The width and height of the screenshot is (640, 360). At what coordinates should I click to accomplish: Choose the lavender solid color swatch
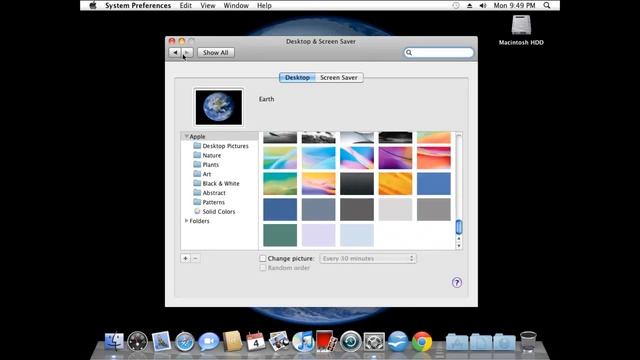(x=318, y=235)
